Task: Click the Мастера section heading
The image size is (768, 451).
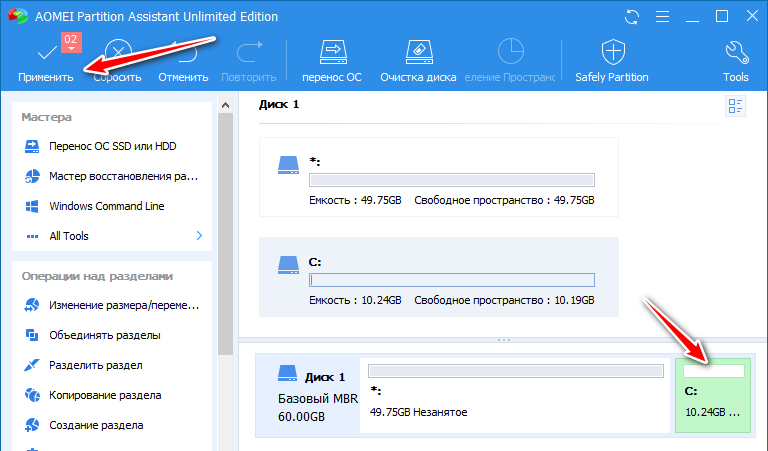Action: pyautogui.click(x=47, y=117)
